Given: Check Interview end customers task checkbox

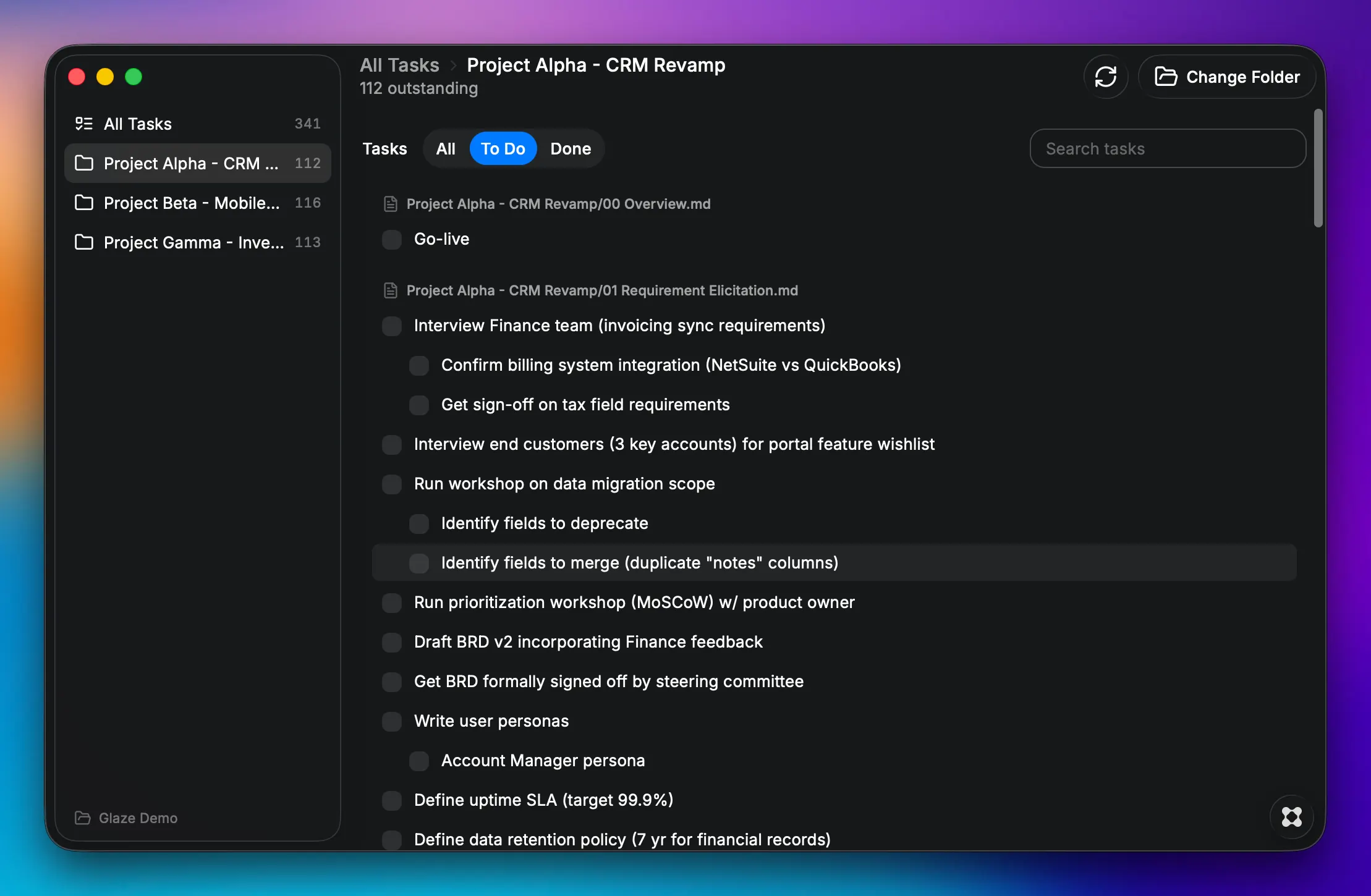Looking at the screenshot, I should 392,444.
